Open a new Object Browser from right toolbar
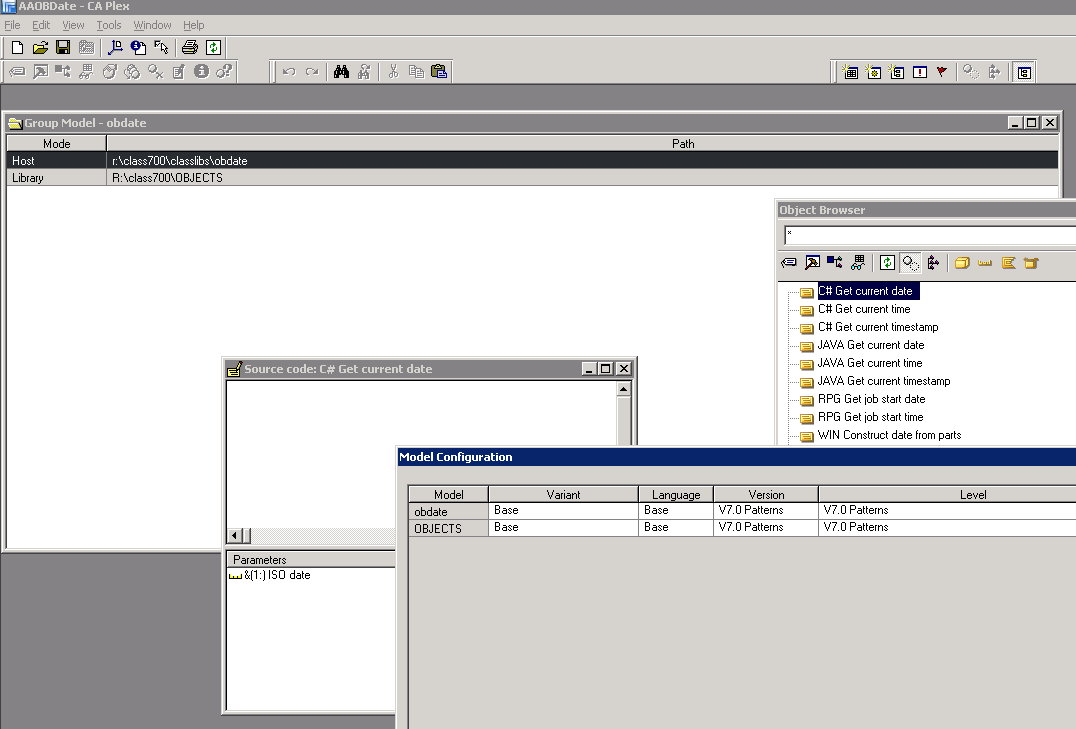The height and width of the screenshot is (729, 1076). (x=896, y=72)
